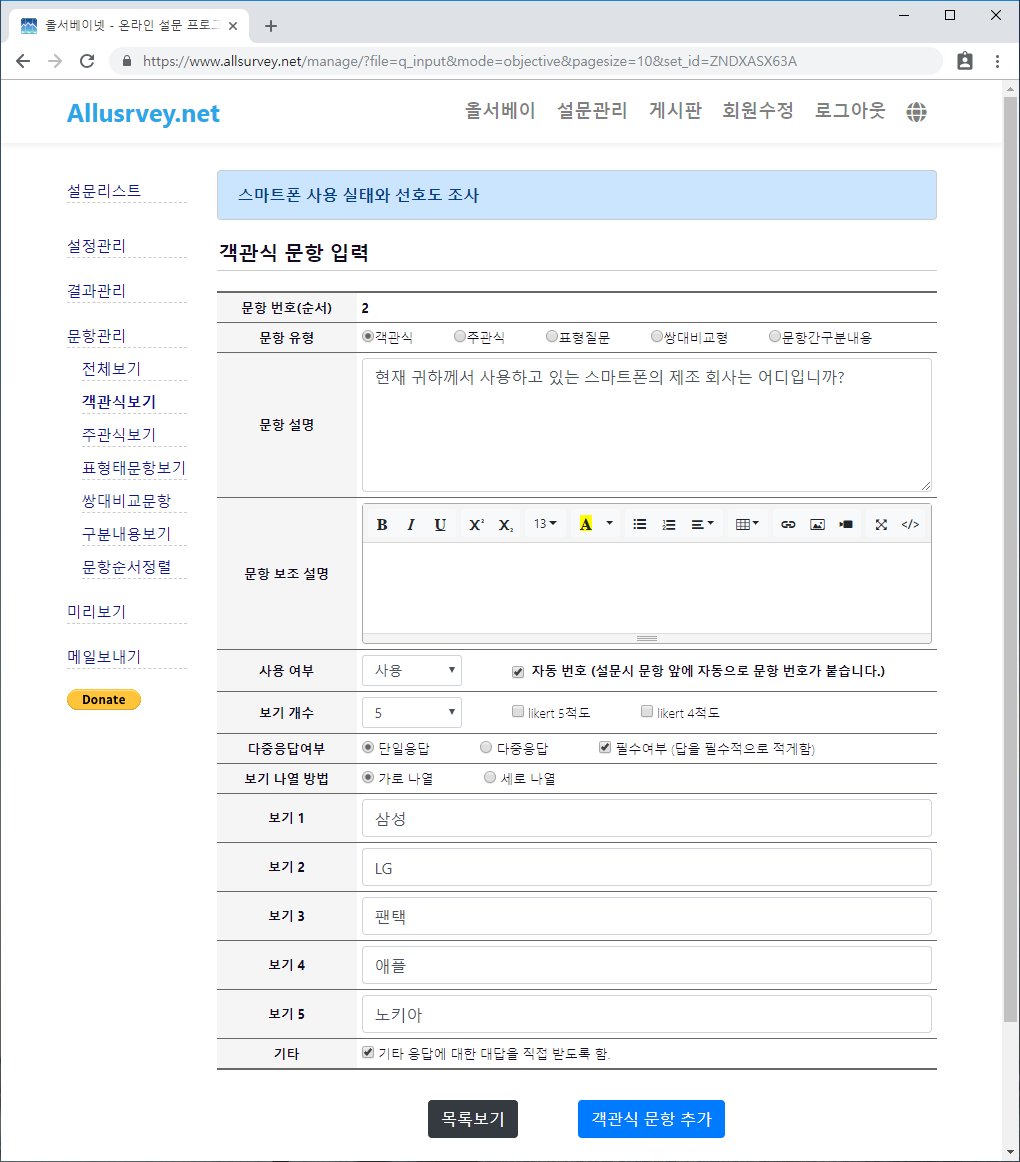
Task: Toggle bold formatting in the editor toolbar
Action: [382, 524]
